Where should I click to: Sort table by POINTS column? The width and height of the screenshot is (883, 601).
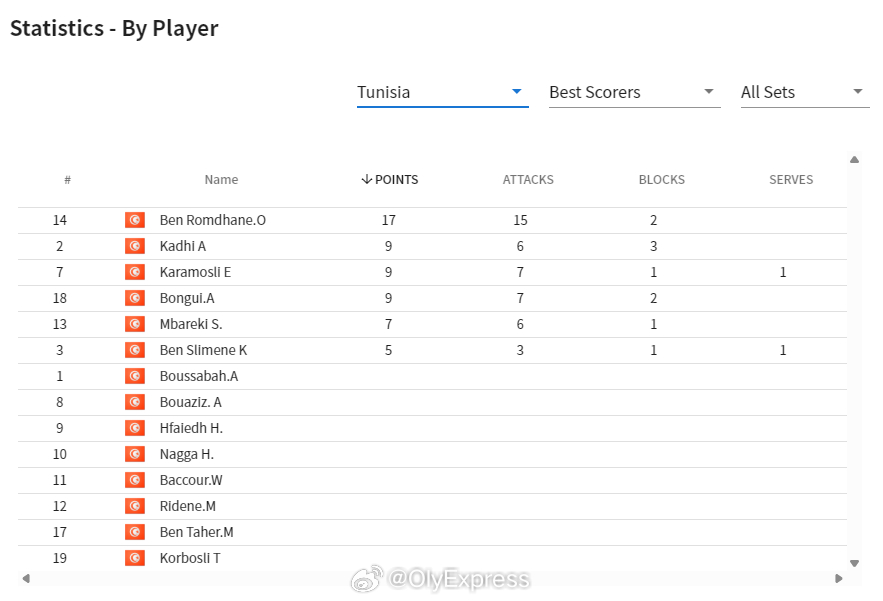point(390,180)
